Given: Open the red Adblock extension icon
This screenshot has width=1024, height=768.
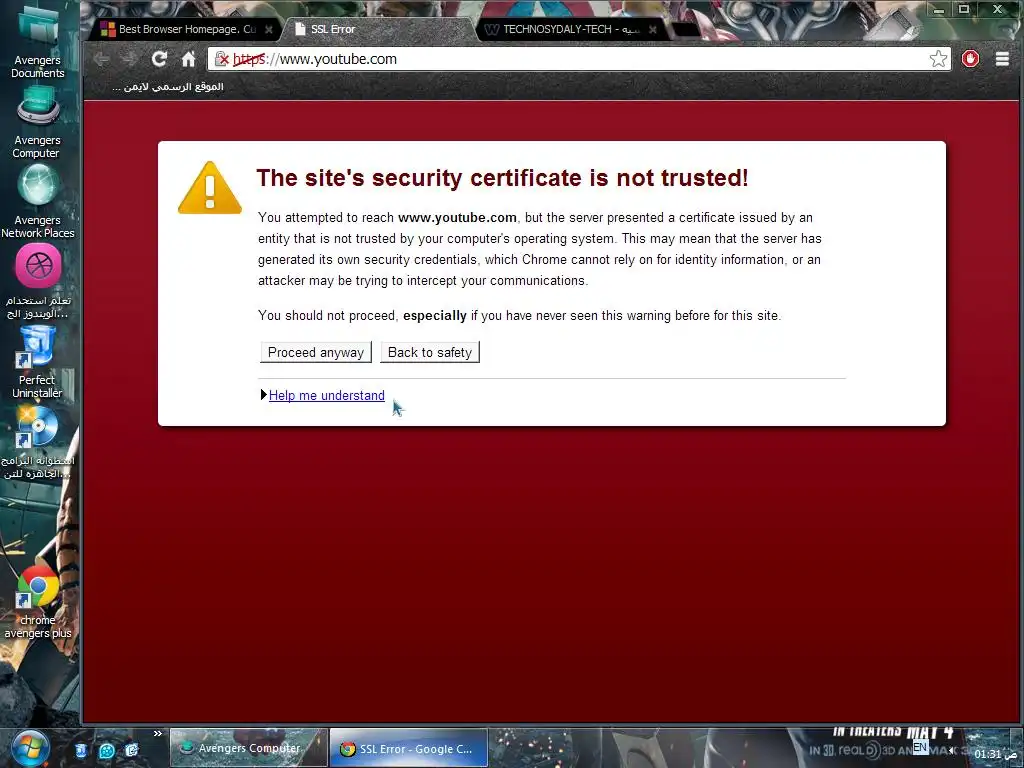Looking at the screenshot, I should click(x=970, y=59).
